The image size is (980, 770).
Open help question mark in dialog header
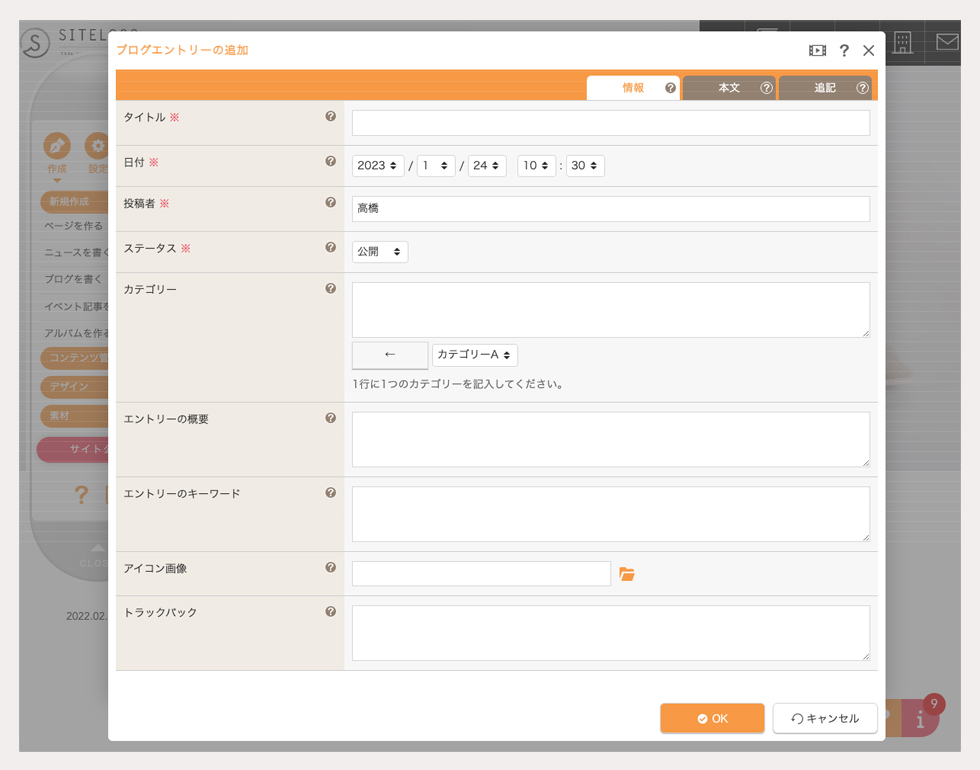pos(844,51)
